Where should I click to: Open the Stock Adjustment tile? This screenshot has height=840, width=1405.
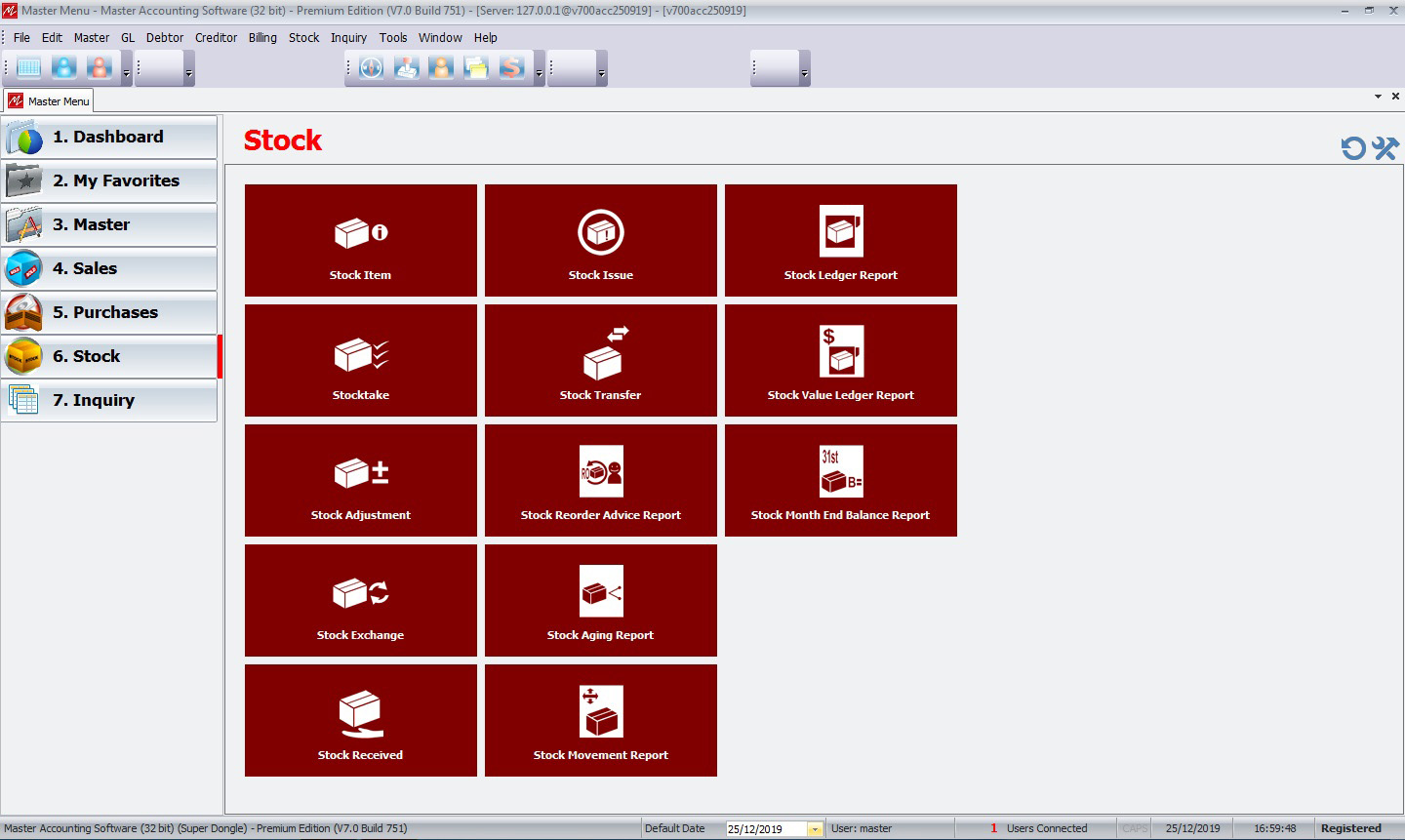(361, 480)
